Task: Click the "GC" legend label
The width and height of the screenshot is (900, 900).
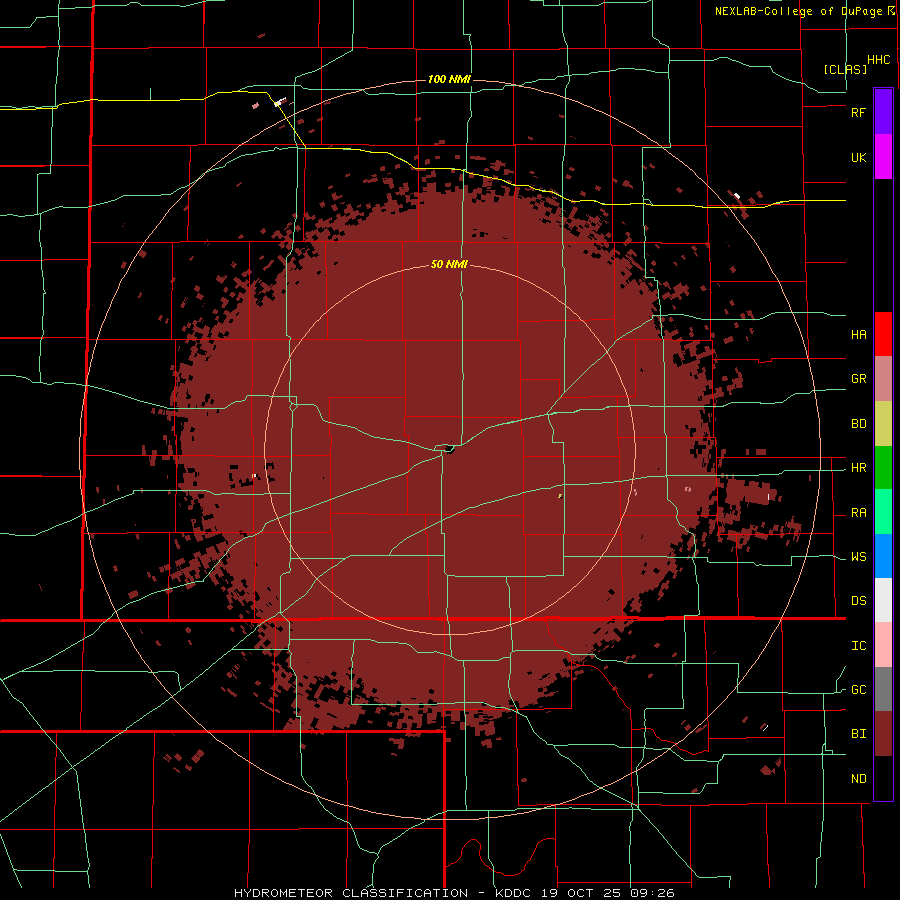Action: (x=858, y=690)
